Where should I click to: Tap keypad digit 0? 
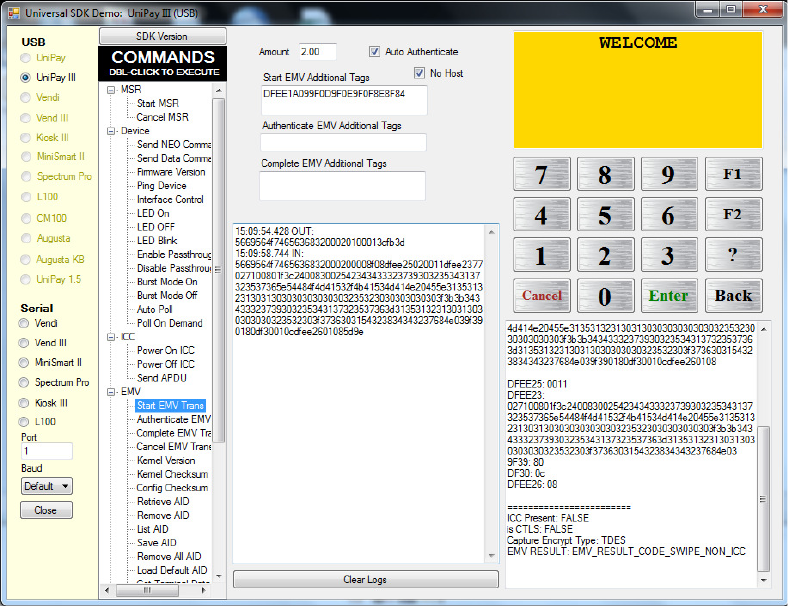tap(606, 296)
